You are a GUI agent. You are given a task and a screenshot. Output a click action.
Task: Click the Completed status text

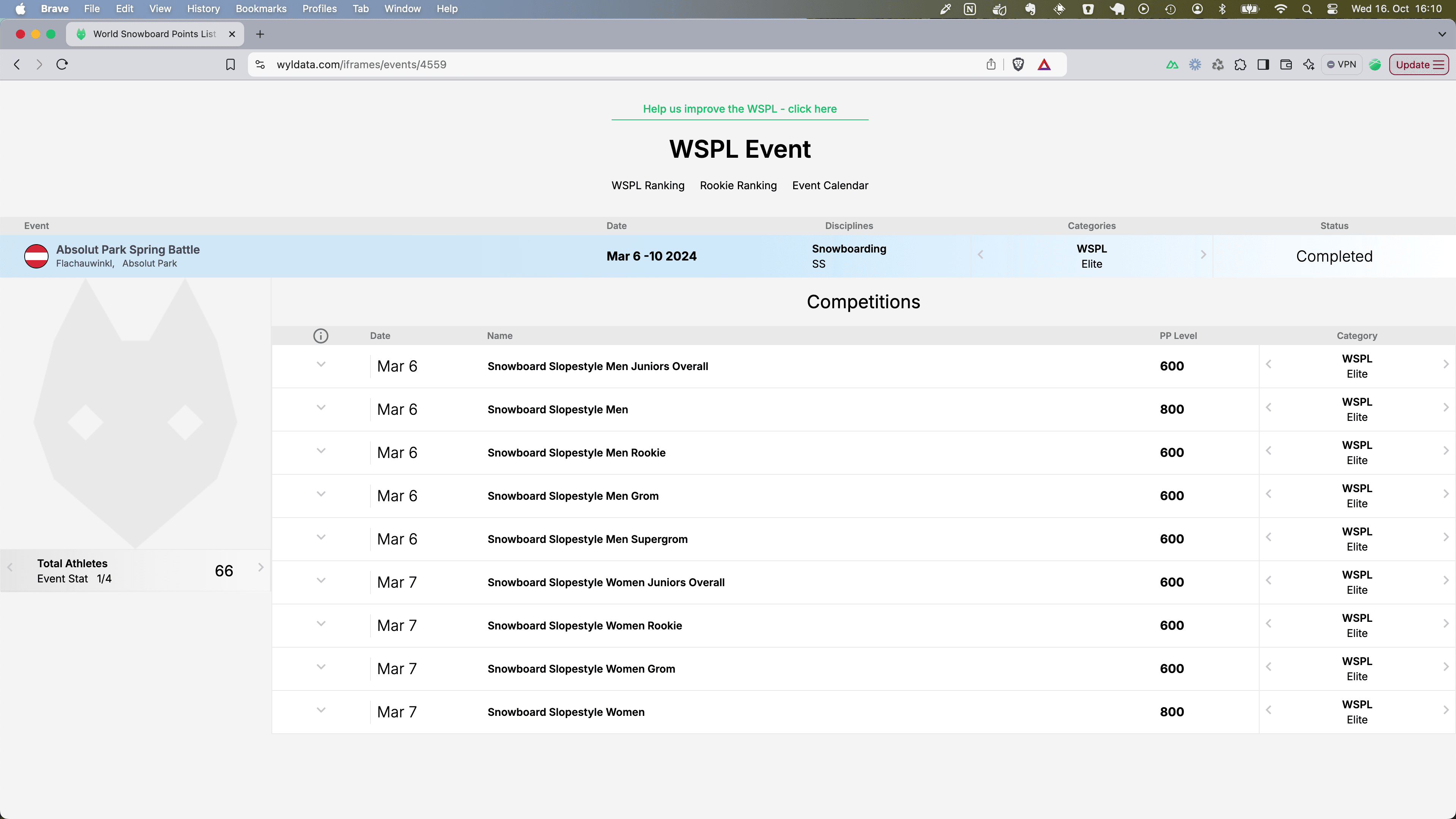pos(1334,257)
